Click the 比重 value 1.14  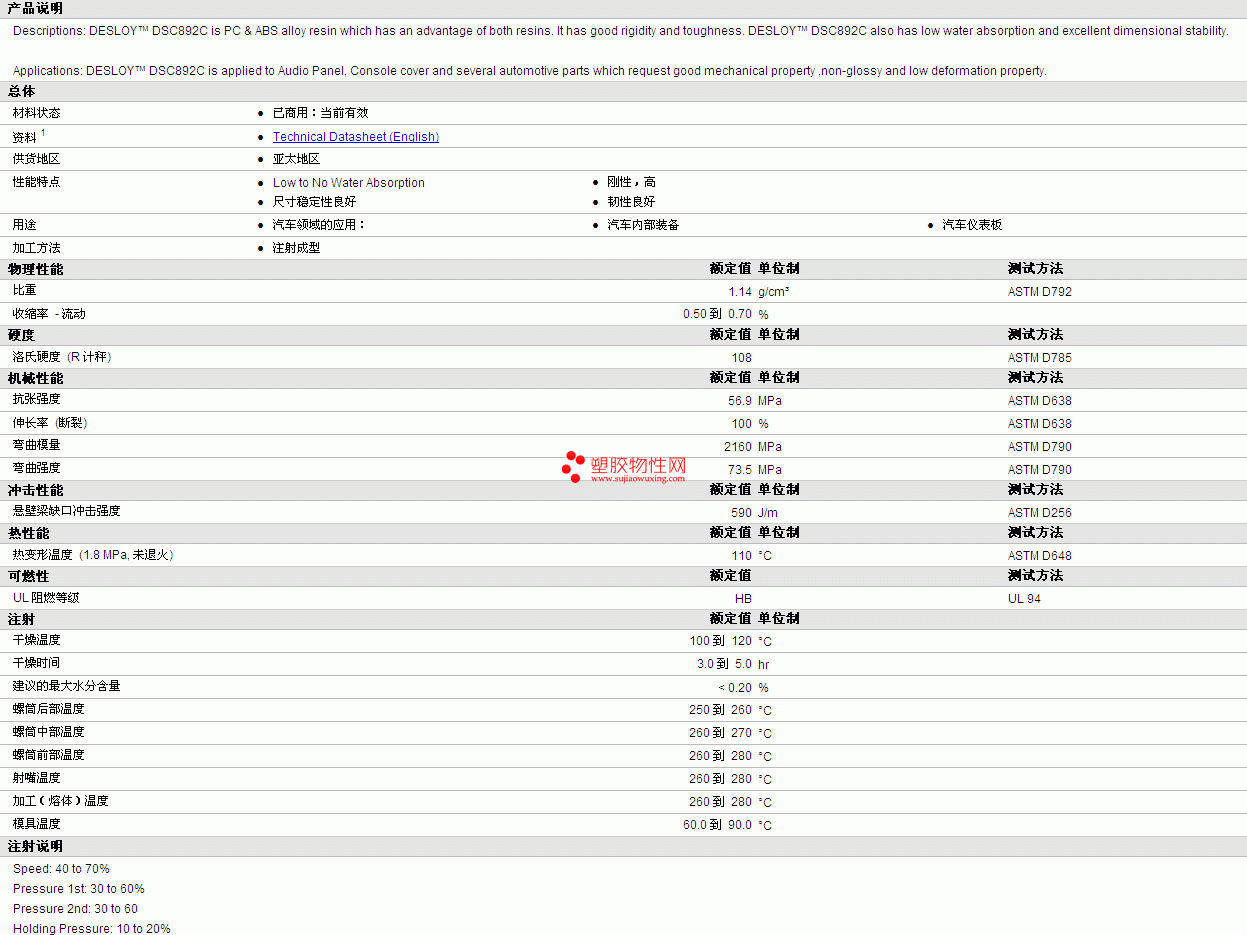740,292
